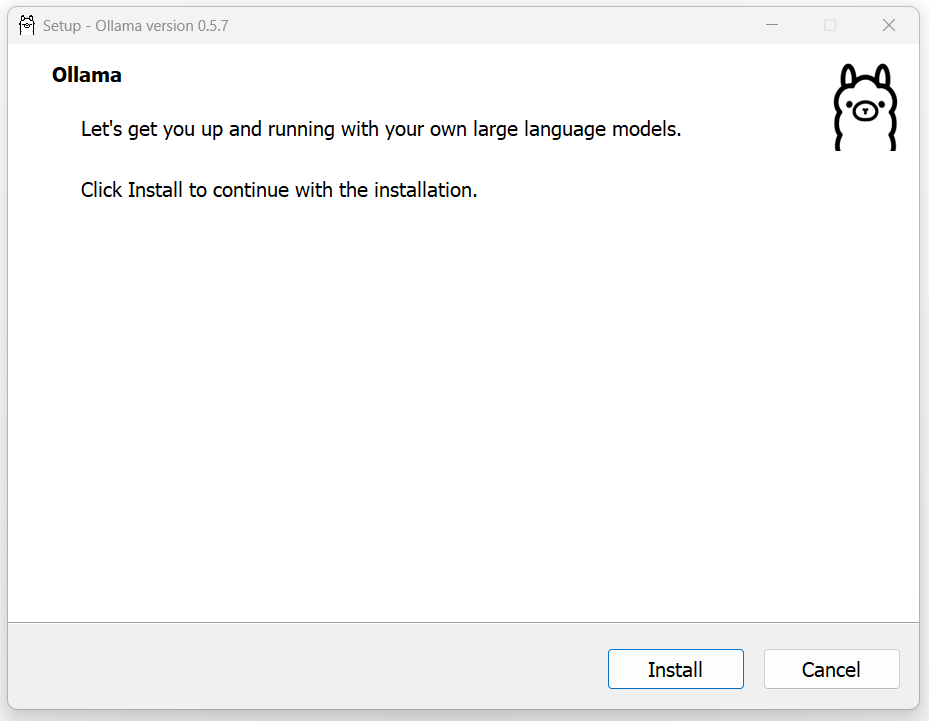This screenshot has height=721, width=929.
Task: Click the Install button
Action: tap(675, 669)
